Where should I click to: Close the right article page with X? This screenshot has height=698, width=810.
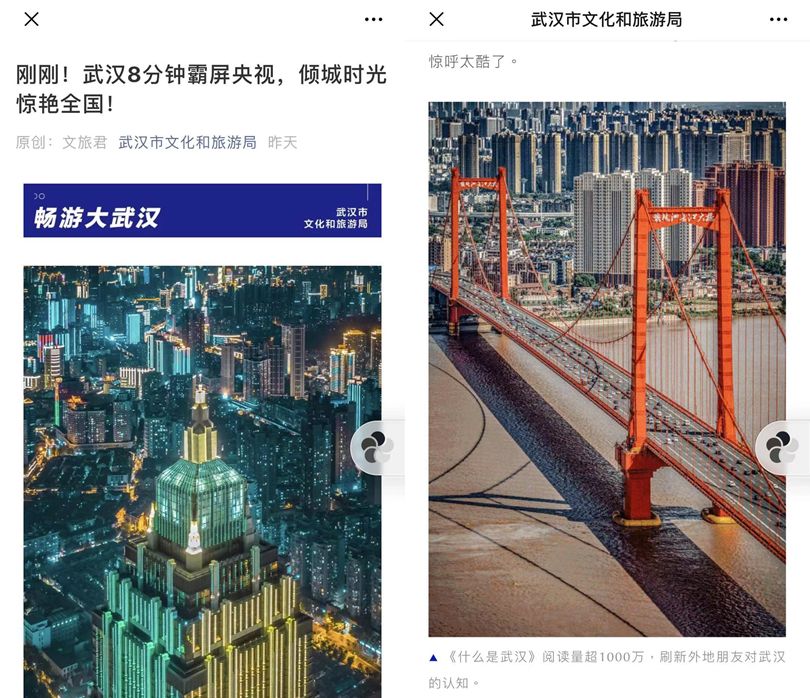[437, 20]
